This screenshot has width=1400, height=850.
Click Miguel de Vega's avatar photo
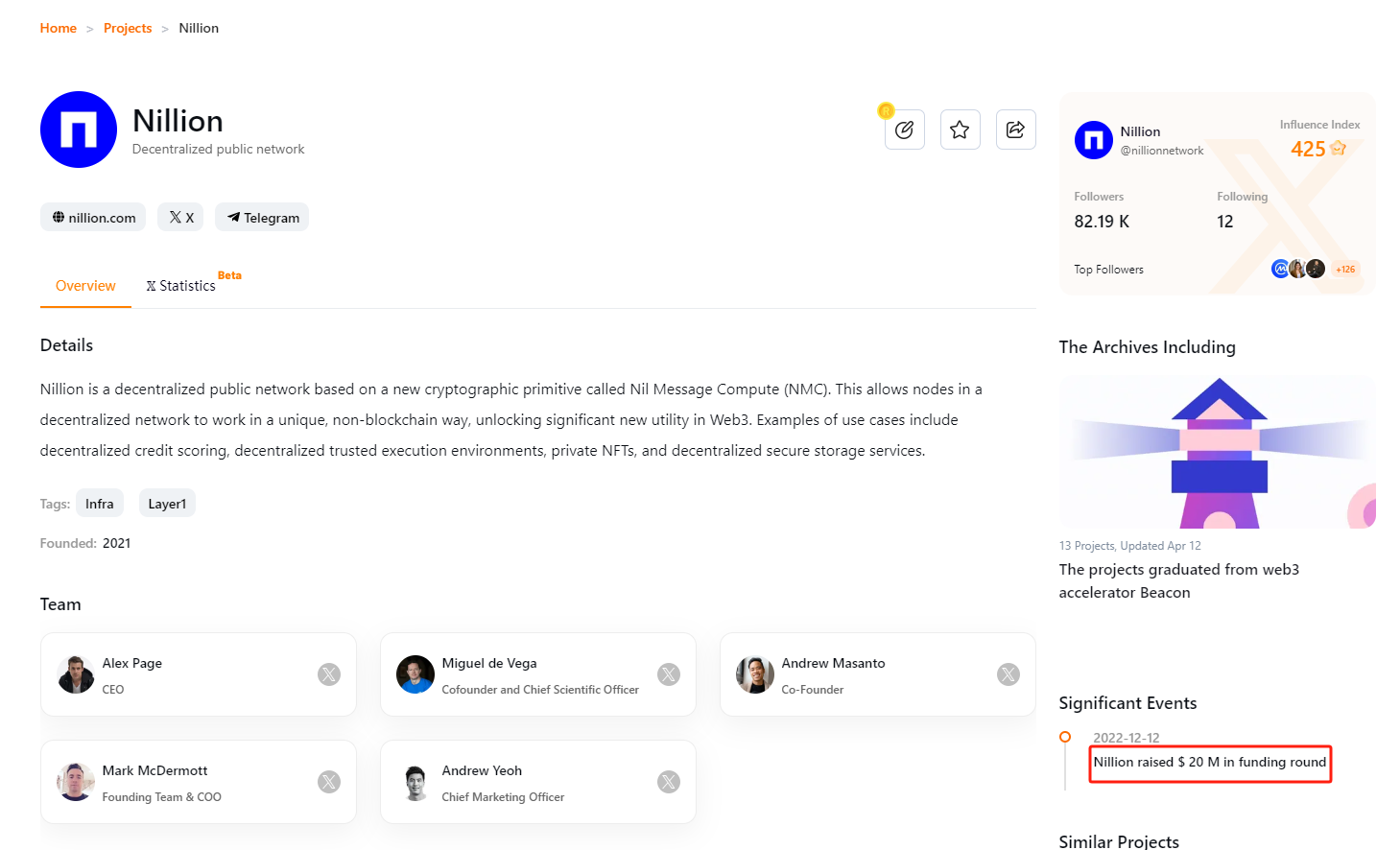click(415, 674)
